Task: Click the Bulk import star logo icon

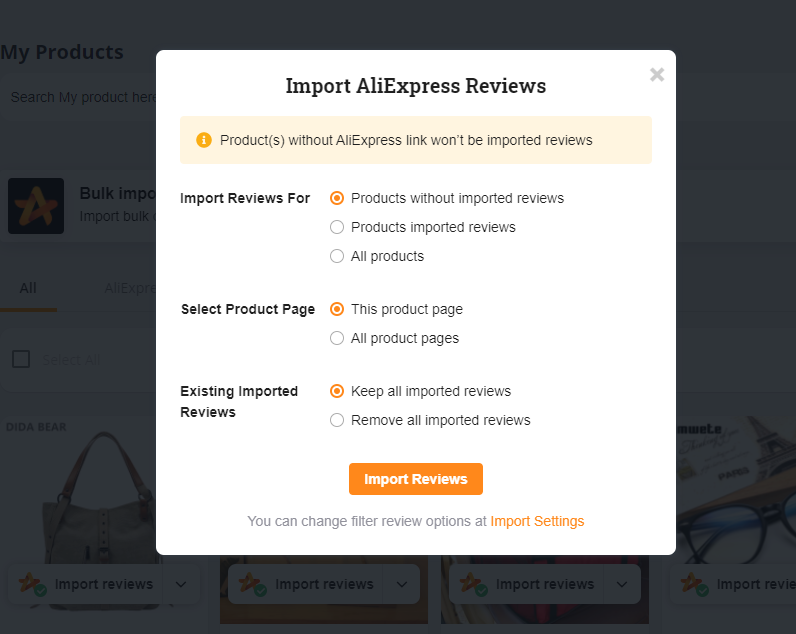Action: 36,206
